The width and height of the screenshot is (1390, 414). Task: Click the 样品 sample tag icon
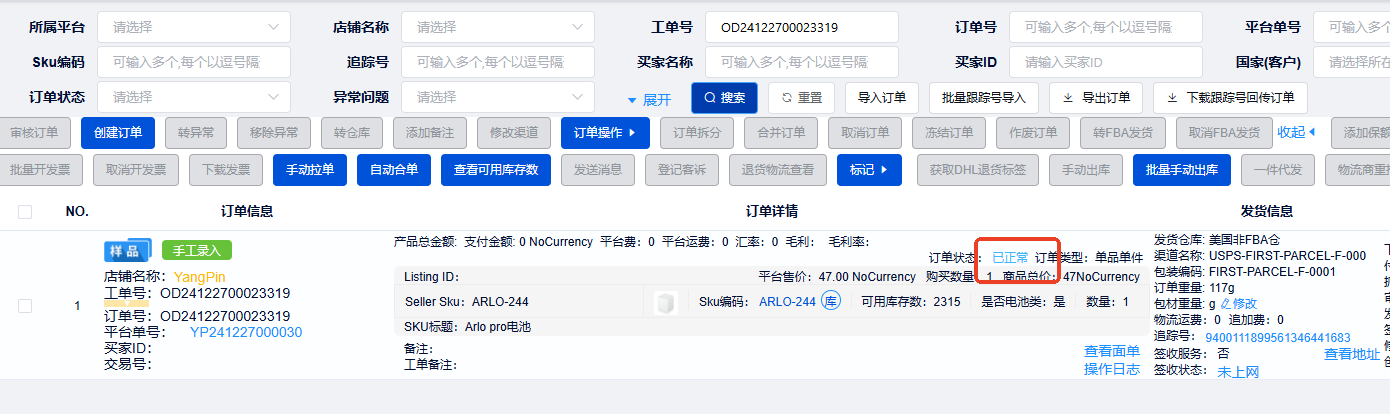coord(127,250)
